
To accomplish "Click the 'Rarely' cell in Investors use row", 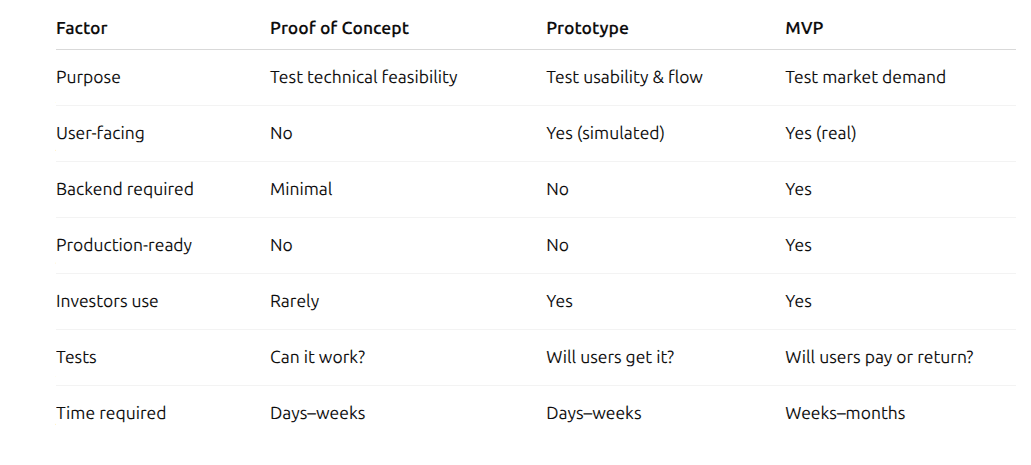I will (294, 301).
